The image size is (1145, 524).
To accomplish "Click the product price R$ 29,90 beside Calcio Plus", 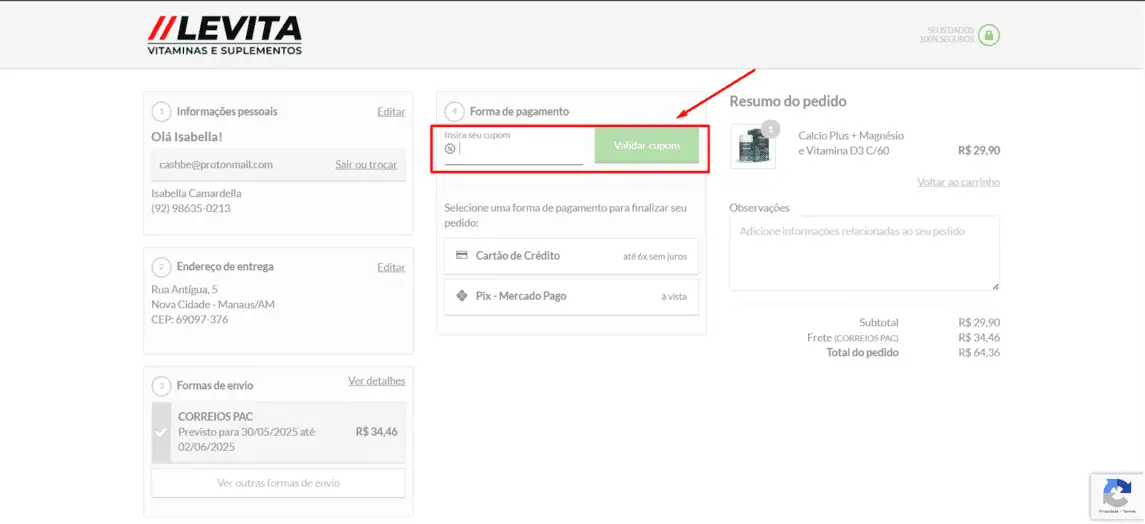I will click(x=979, y=150).
